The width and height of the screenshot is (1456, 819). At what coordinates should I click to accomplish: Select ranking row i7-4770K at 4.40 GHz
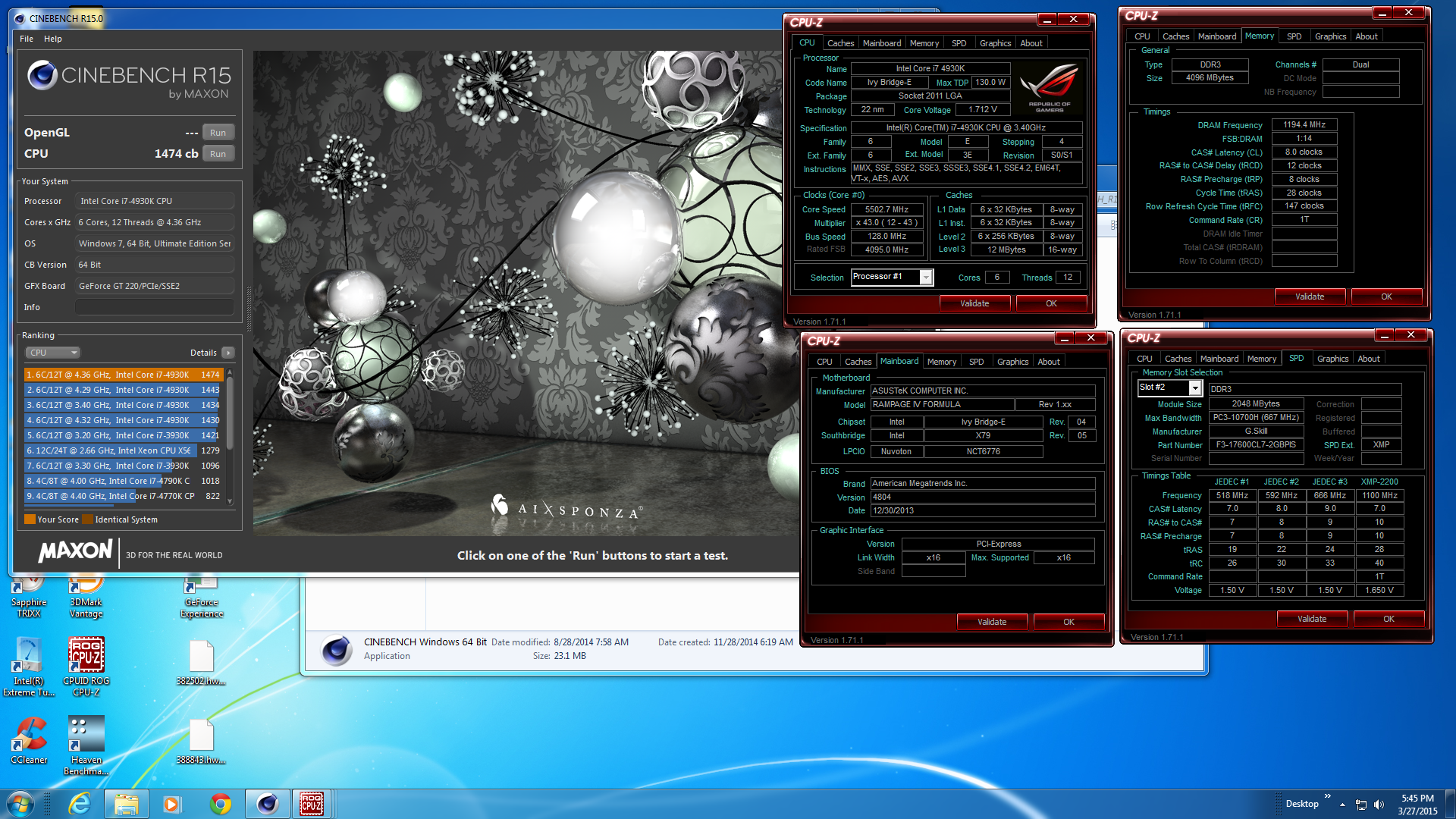(x=123, y=496)
